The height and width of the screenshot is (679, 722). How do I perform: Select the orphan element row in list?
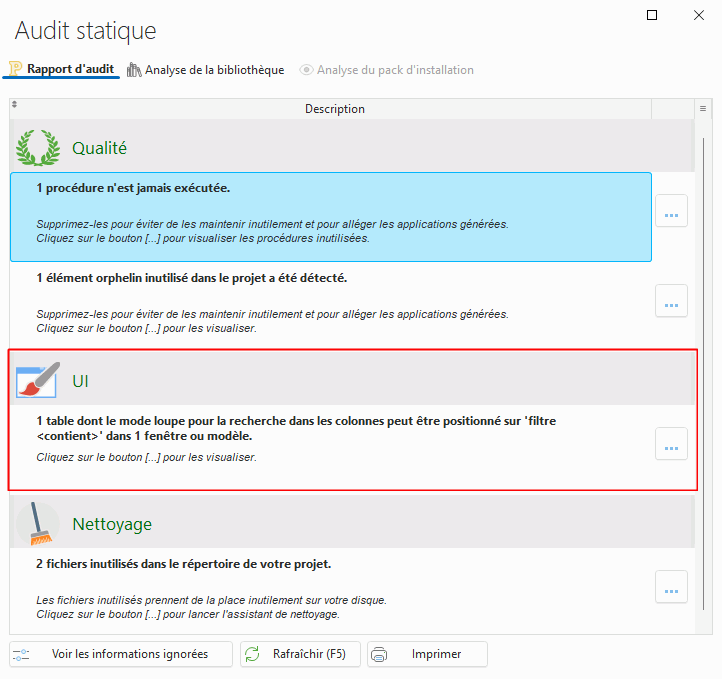[x=331, y=304]
